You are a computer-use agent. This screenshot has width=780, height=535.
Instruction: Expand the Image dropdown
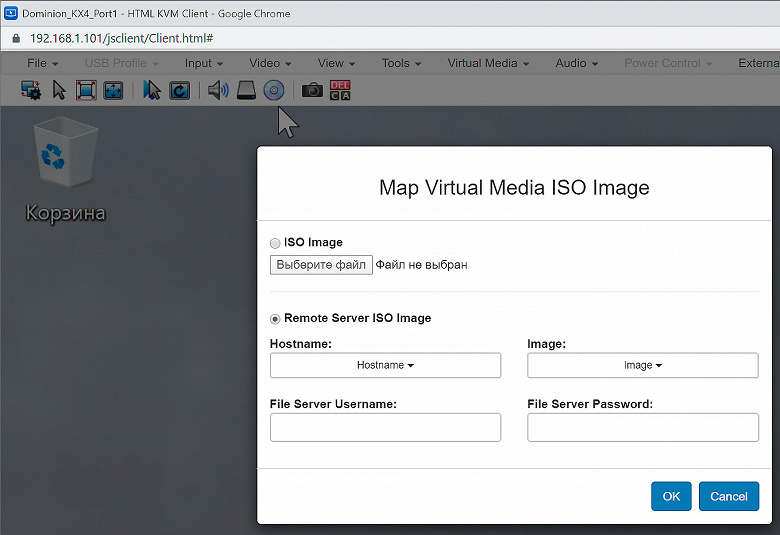coord(642,366)
